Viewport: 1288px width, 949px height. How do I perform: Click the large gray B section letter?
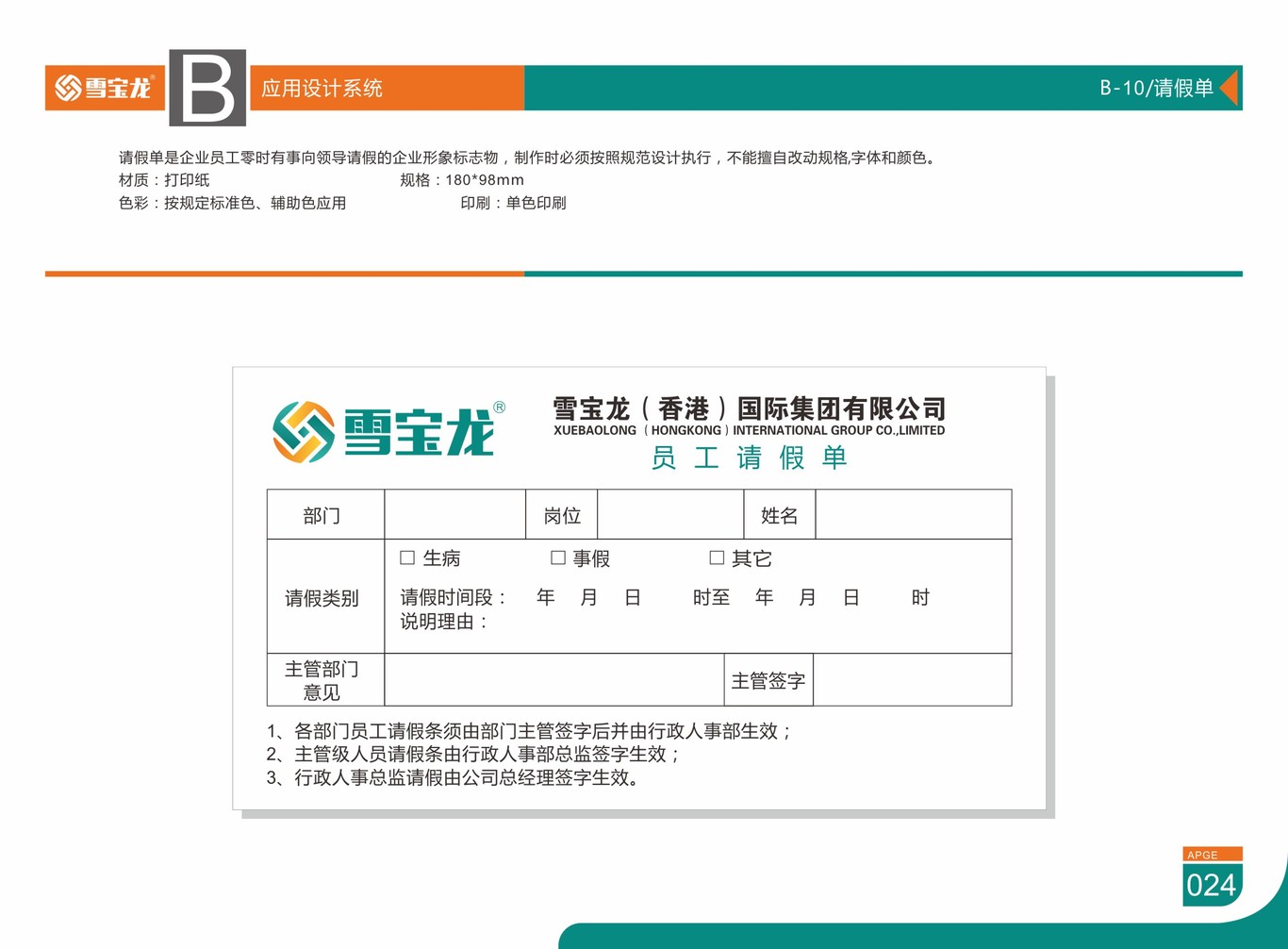click(x=207, y=88)
